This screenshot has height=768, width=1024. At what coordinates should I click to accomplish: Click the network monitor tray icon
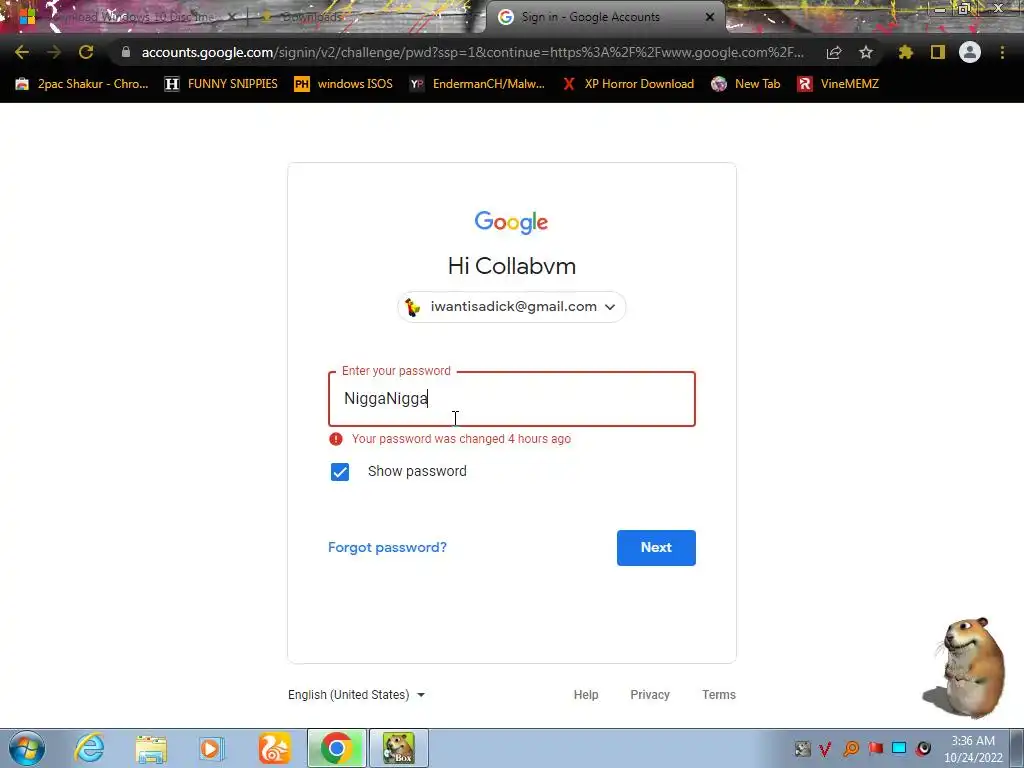click(899, 748)
